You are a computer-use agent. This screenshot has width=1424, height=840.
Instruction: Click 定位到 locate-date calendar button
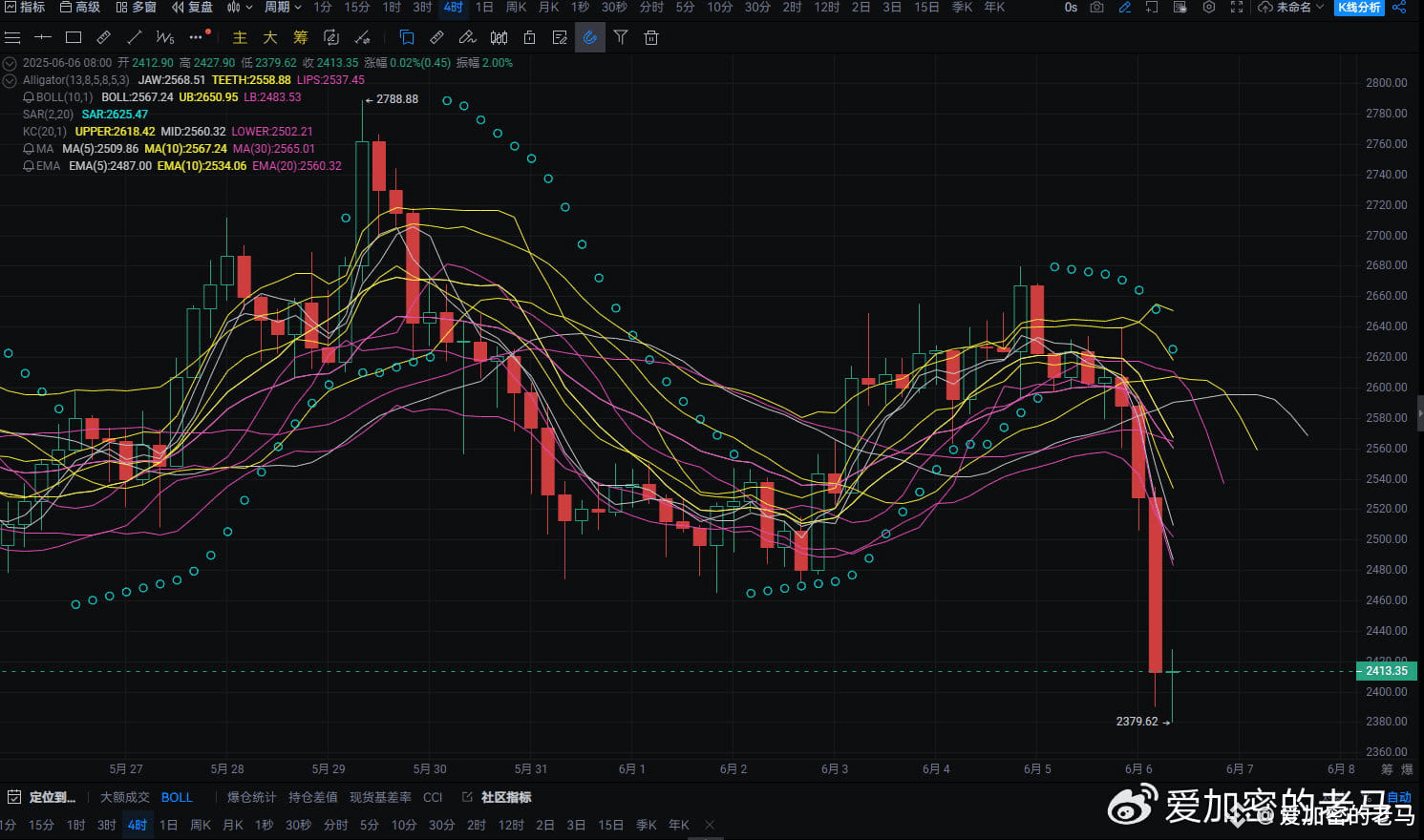[x=43, y=797]
